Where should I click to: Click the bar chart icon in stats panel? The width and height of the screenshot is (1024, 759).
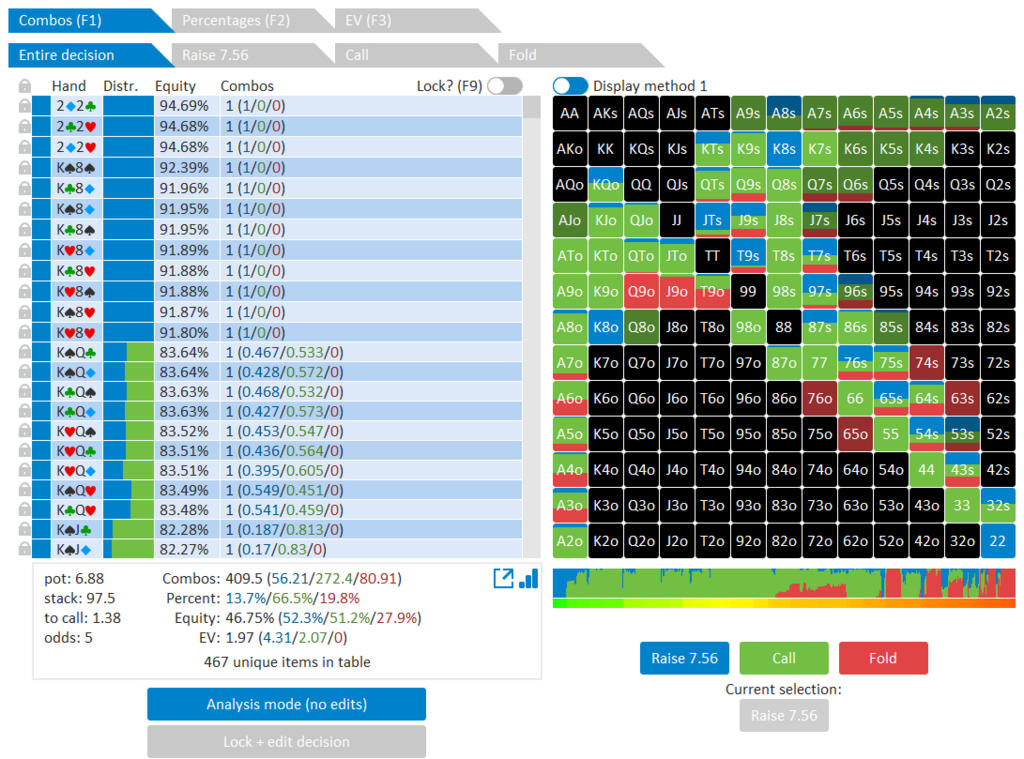pos(528,578)
